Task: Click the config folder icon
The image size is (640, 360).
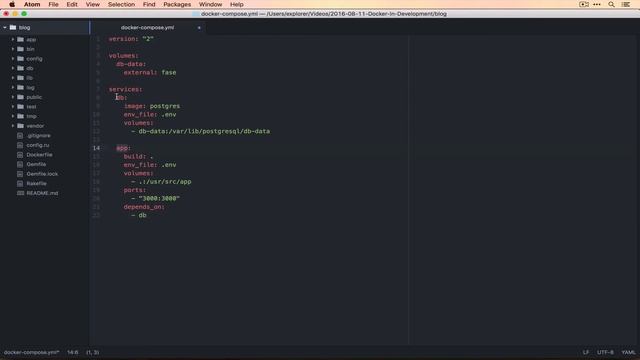Action: coord(20,59)
